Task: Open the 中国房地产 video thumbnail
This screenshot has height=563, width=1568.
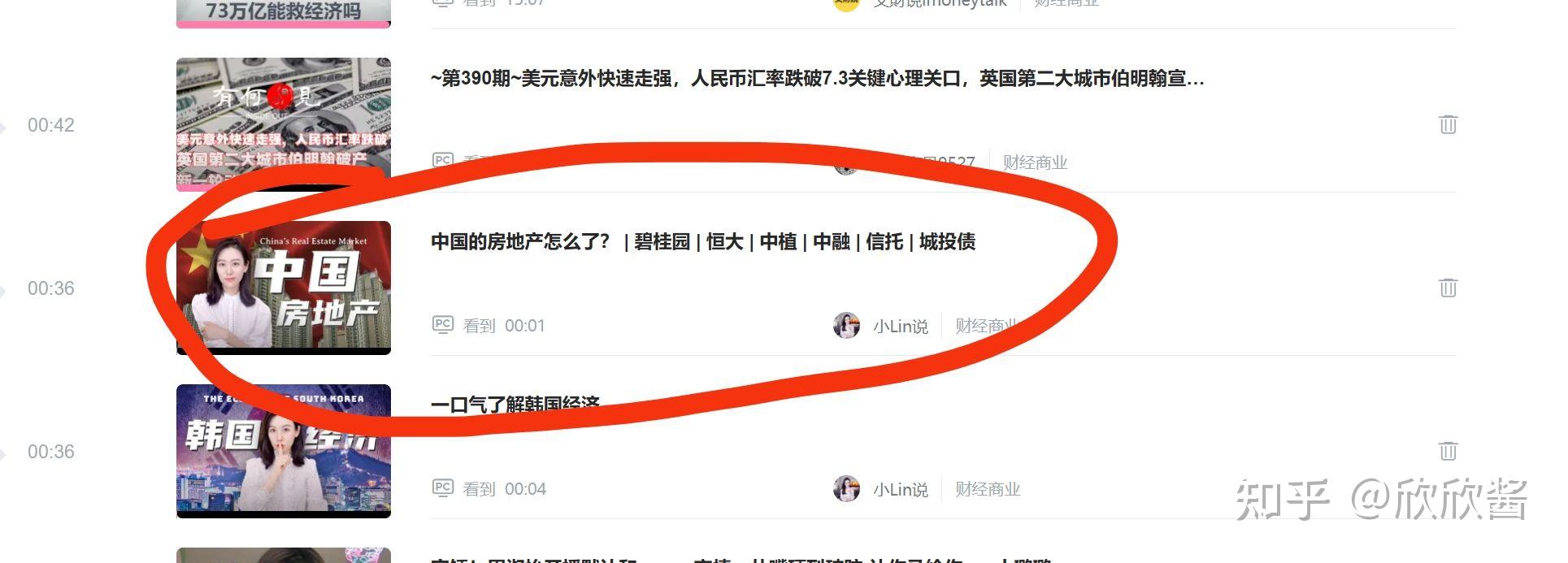Action: (x=284, y=288)
